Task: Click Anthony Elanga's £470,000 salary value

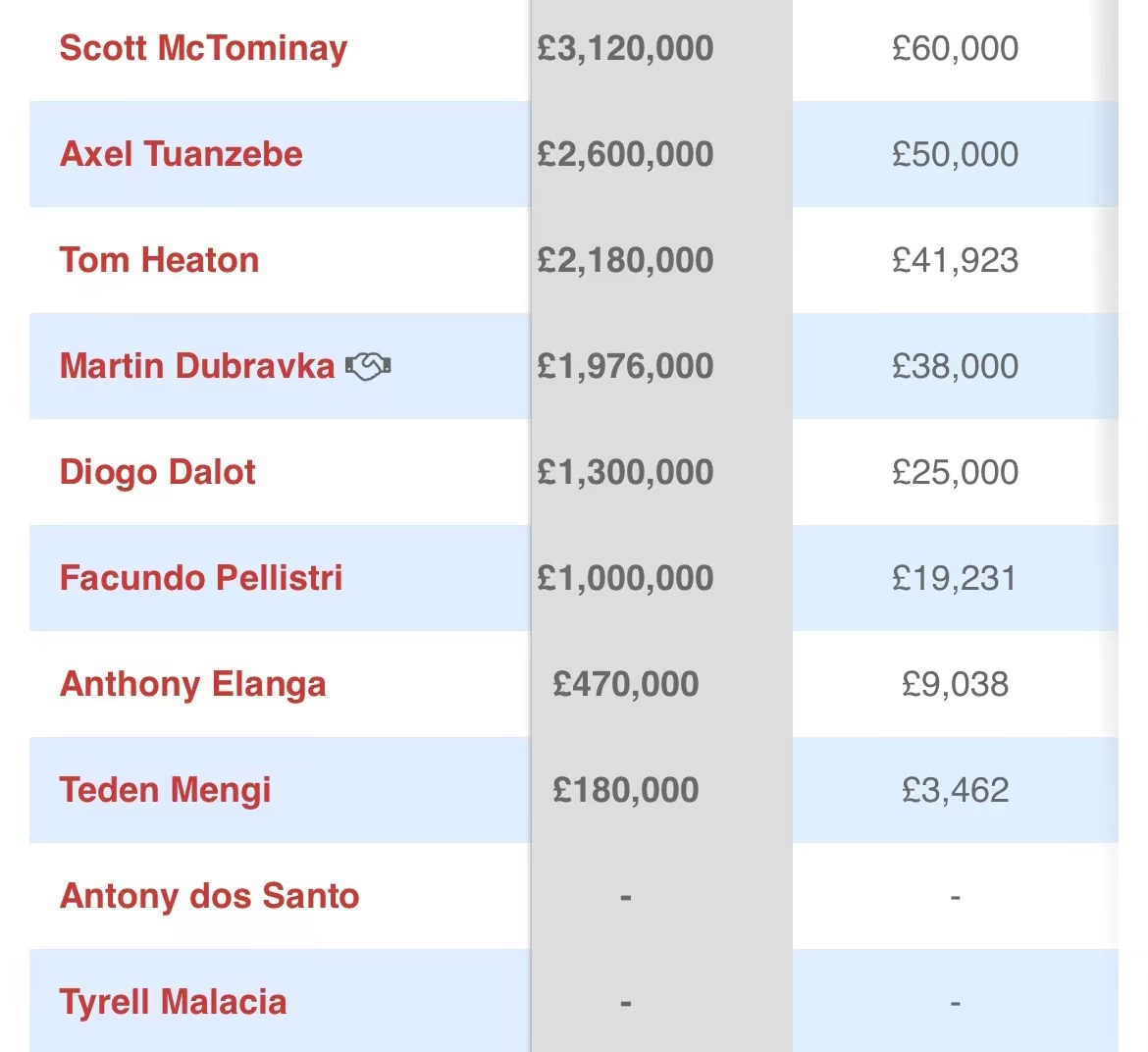Action: [x=625, y=684]
